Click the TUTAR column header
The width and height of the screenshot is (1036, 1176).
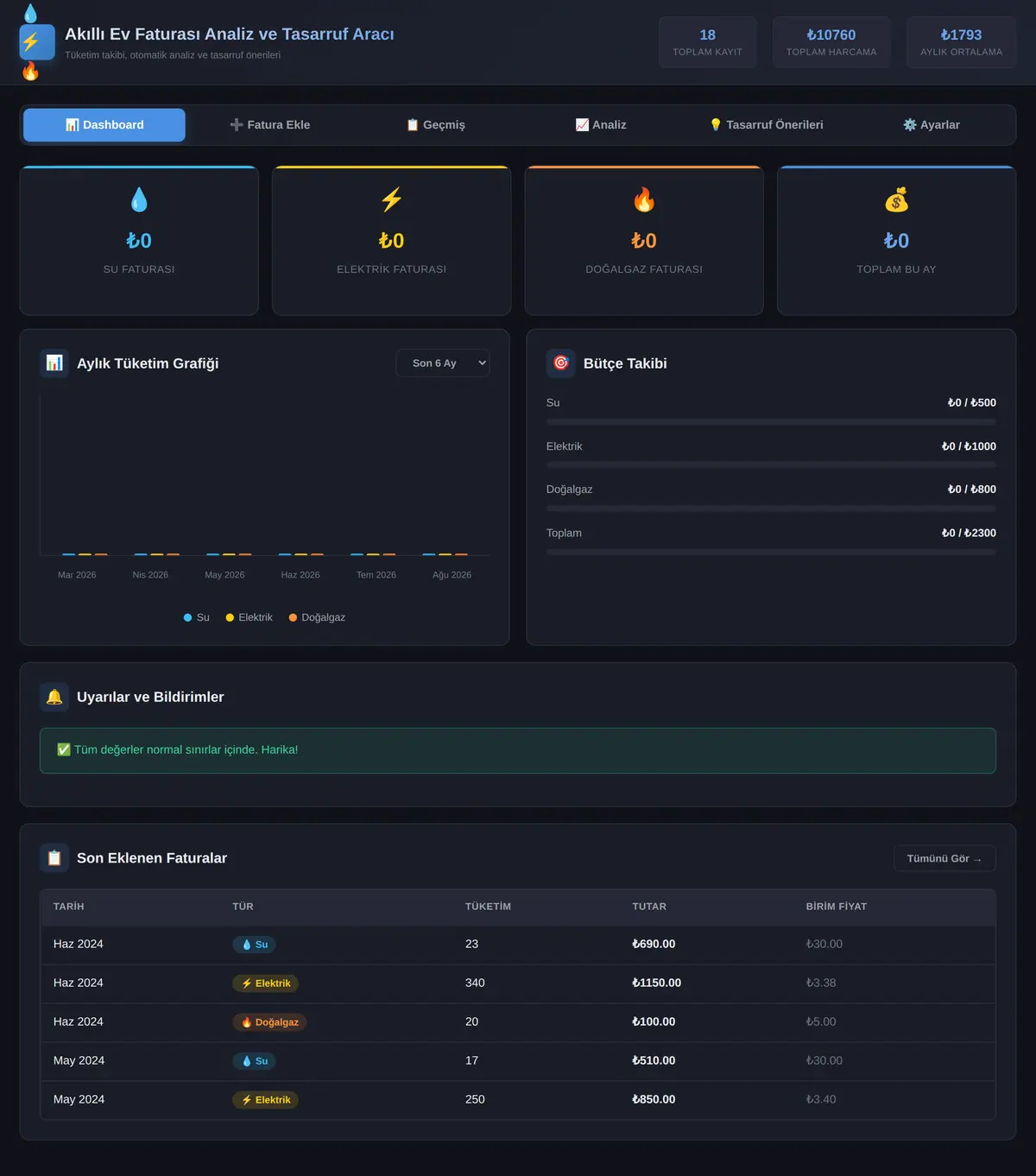click(649, 907)
